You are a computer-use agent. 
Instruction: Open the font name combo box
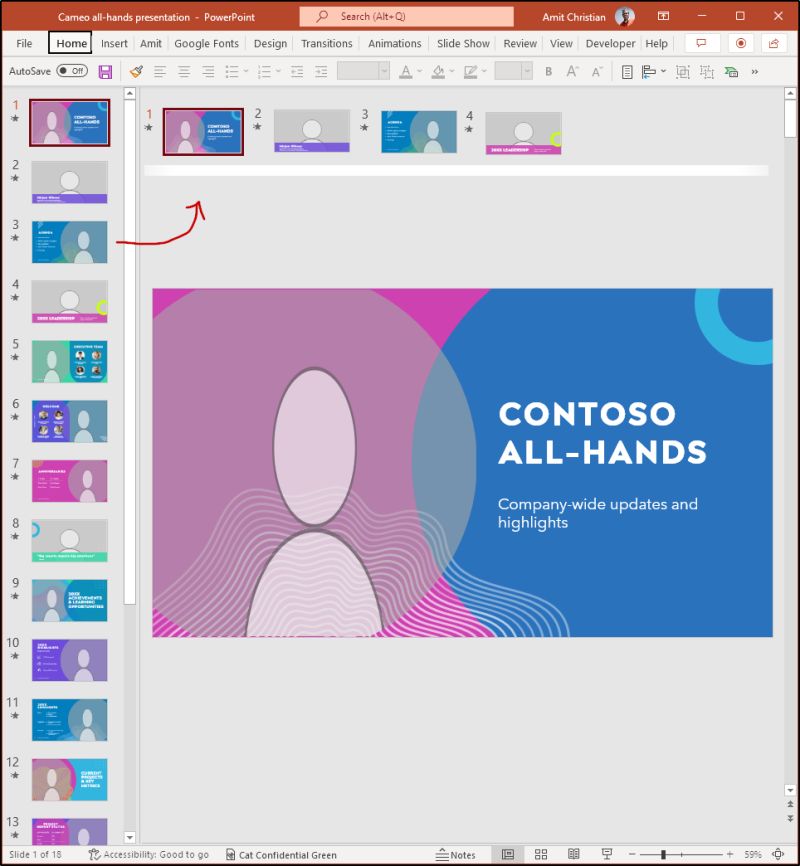(363, 71)
